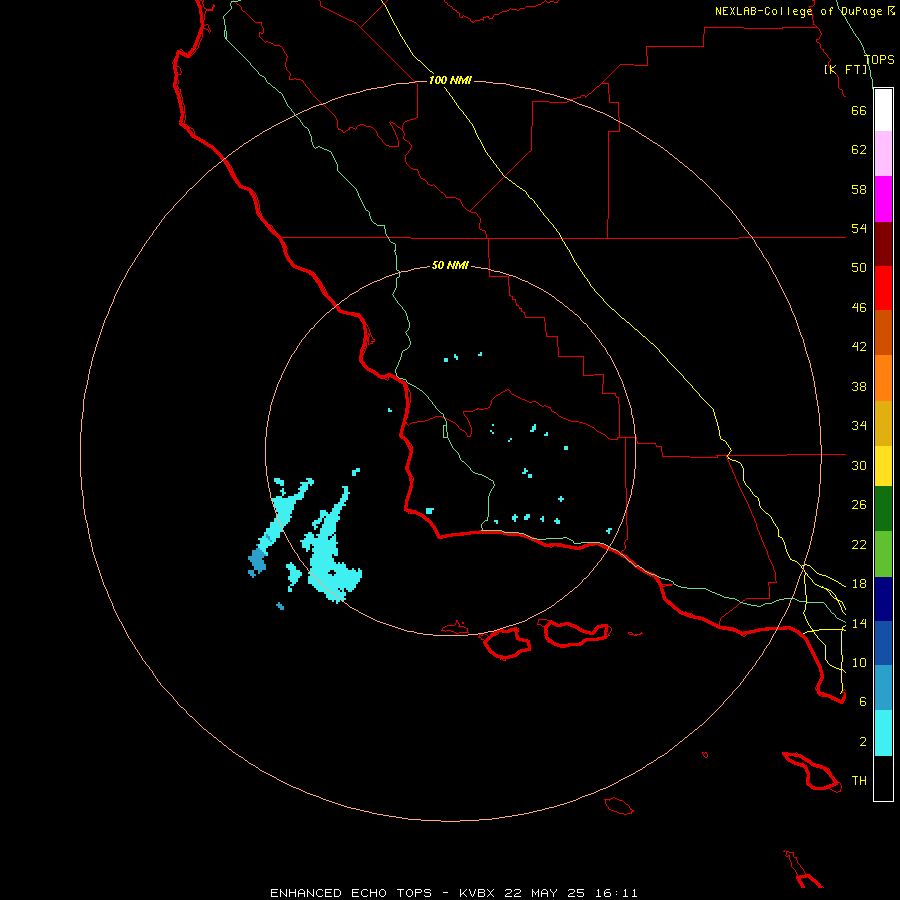This screenshot has width=900, height=900.
Task: Select the dark red 50-54 kft swatch
Action: pyautogui.click(x=883, y=244)
